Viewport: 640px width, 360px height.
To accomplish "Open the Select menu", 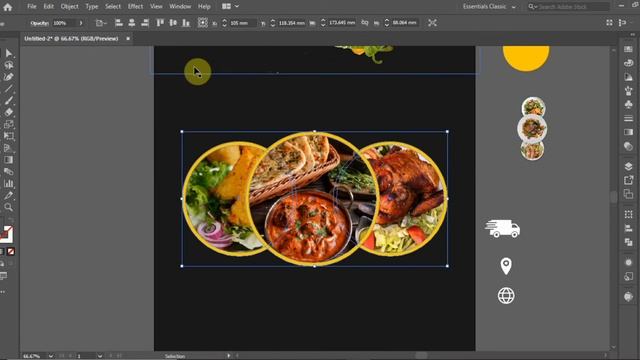I will tap(113, 7).
